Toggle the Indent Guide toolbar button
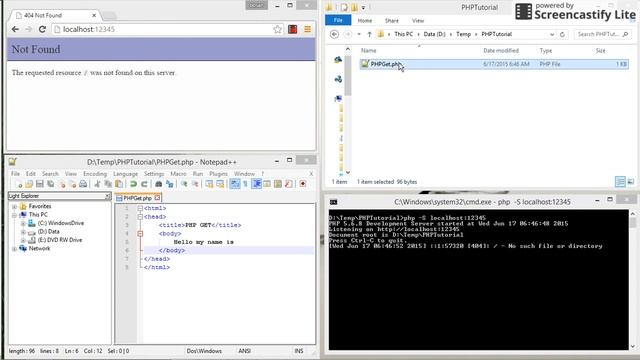Viewport: 640px width, 360px height. [256, 184]
